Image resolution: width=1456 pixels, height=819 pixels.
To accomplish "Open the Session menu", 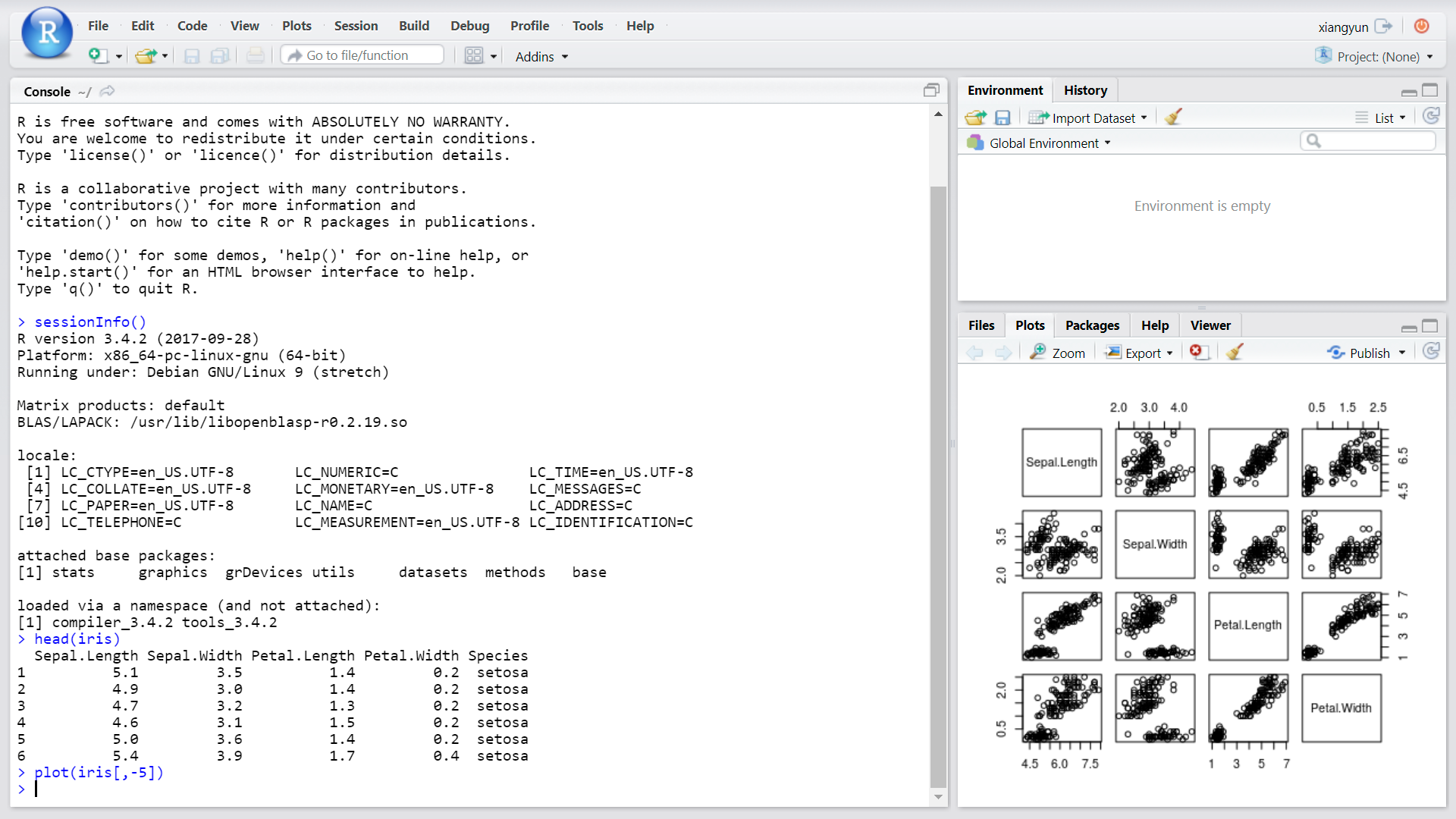I will coord(356,26).
